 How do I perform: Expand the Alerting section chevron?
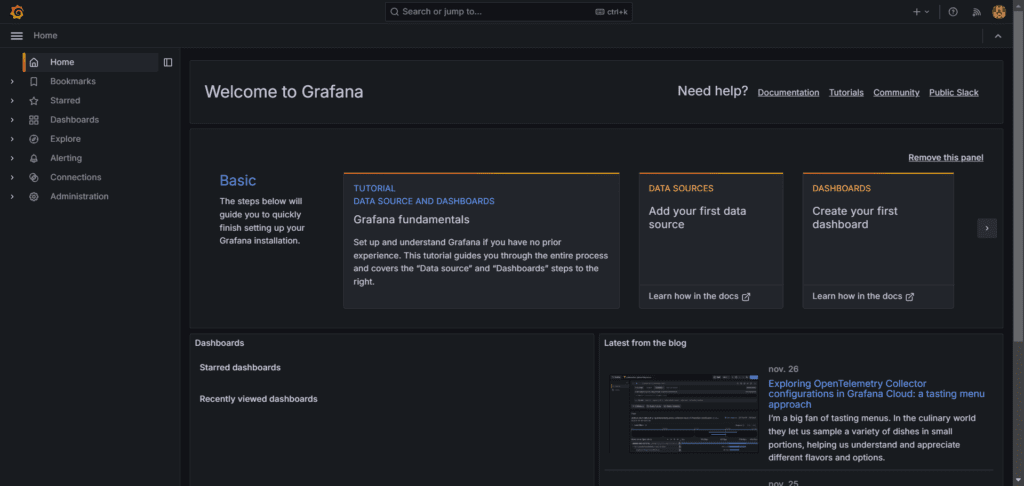point(12,158)
